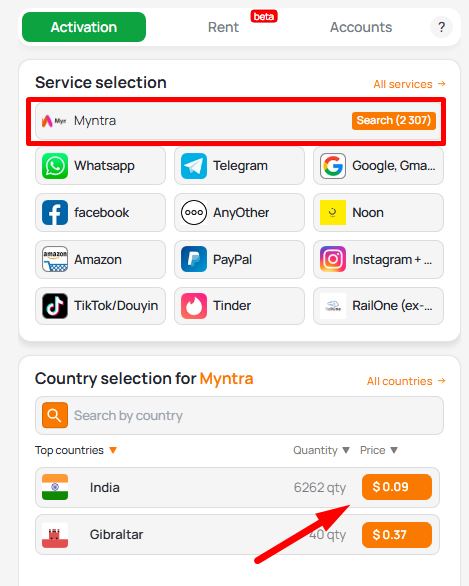Select the Google, Gmail service
Viewport: 469px width, 586px height.
(x=378, y=166)
